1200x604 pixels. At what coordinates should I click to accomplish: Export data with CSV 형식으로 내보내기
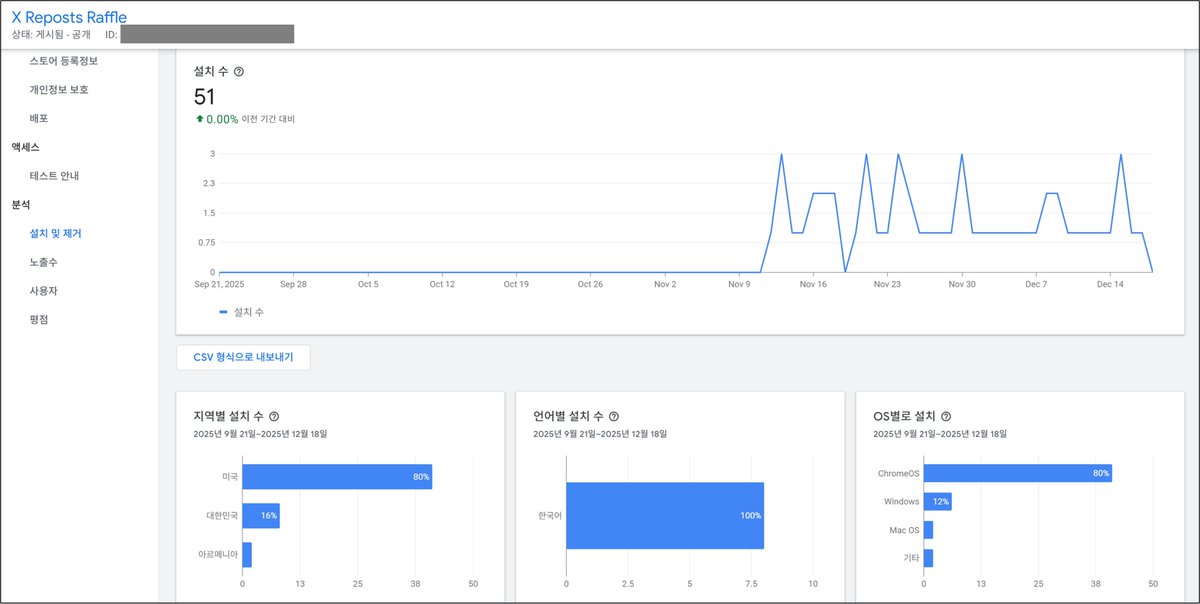click(x=243, y=357)
